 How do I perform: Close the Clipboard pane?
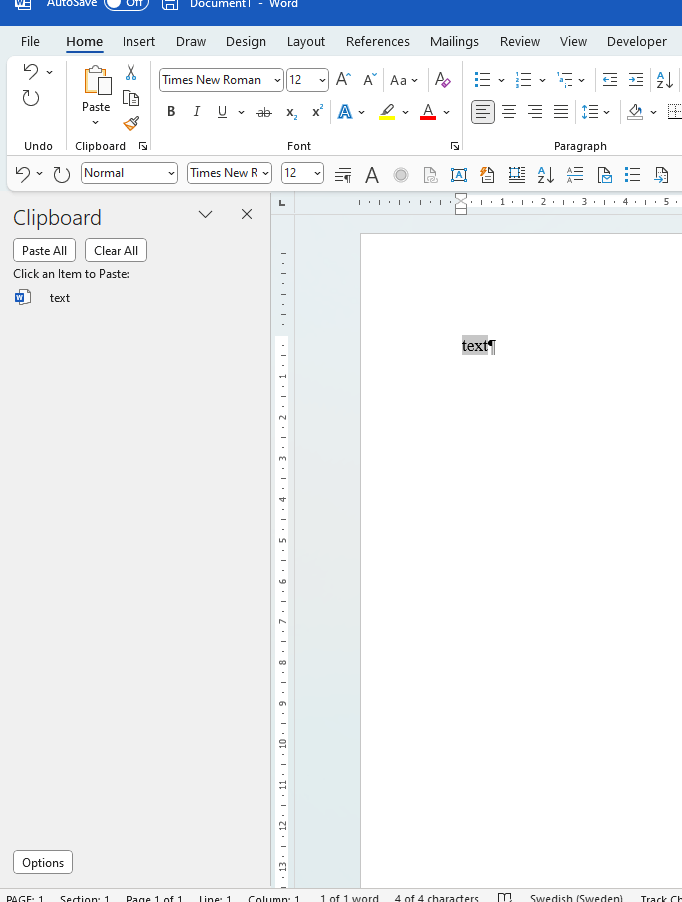(247, 214)
